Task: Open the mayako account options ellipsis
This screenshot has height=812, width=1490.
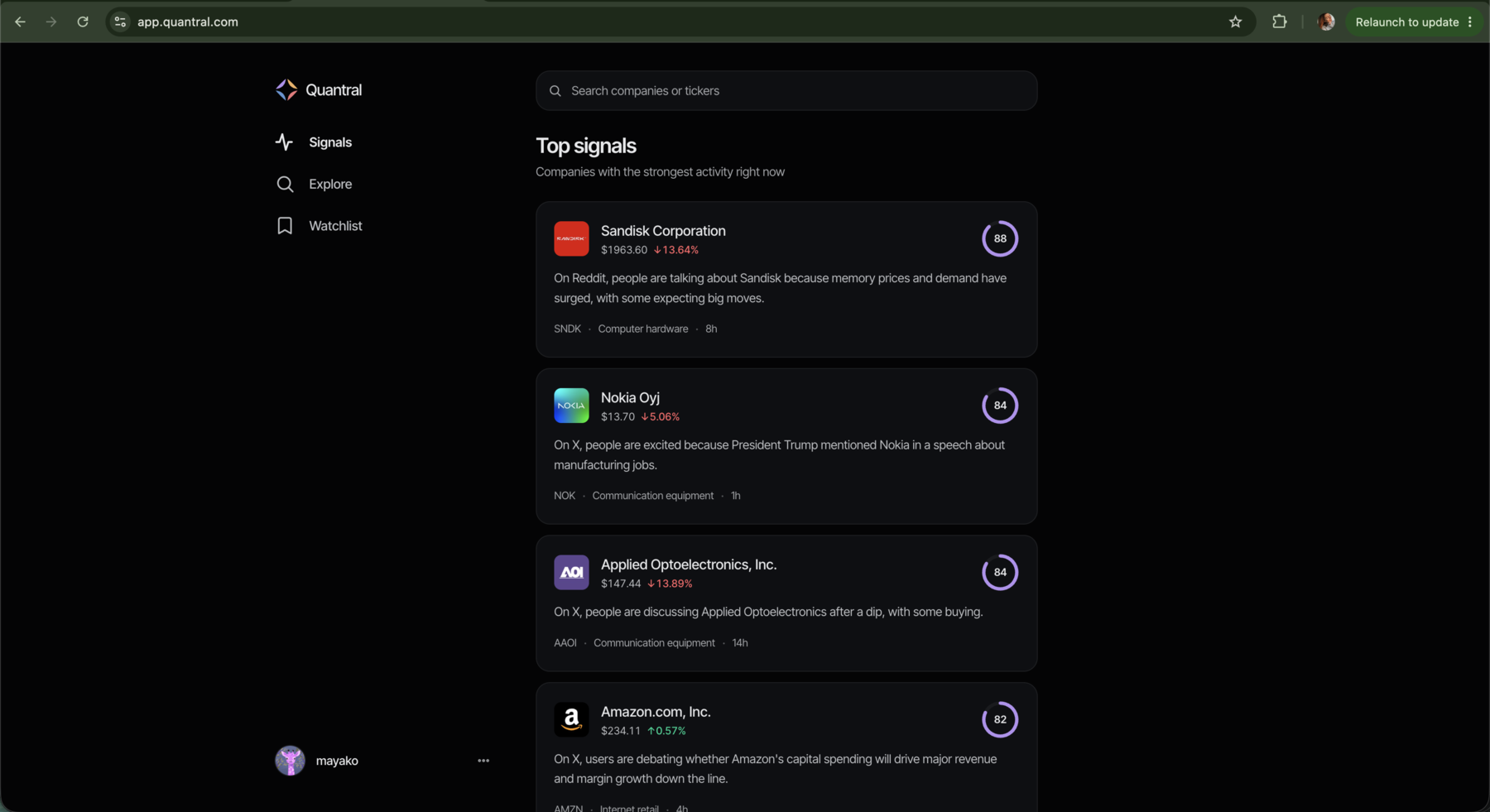Action: point(483,761)
